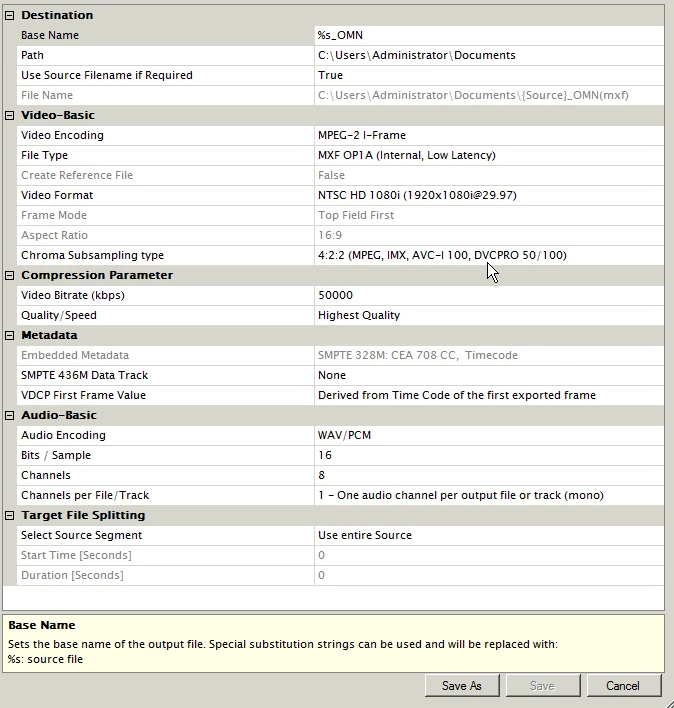Select the Video Encoding property label

click(62, 135)
